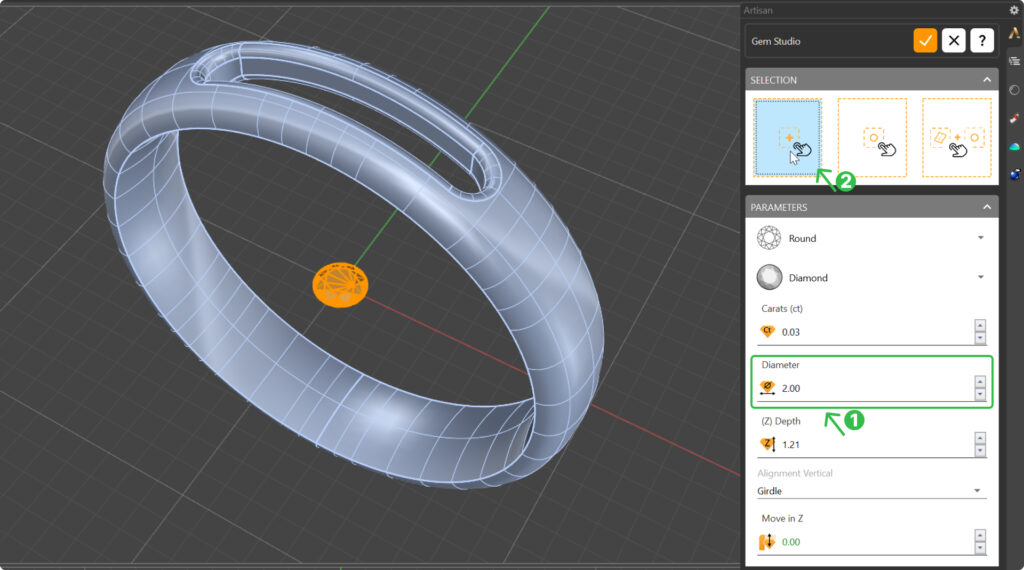Collapse the SELECTION section
Screen dimensions: 1024x570
click(986, 80)
